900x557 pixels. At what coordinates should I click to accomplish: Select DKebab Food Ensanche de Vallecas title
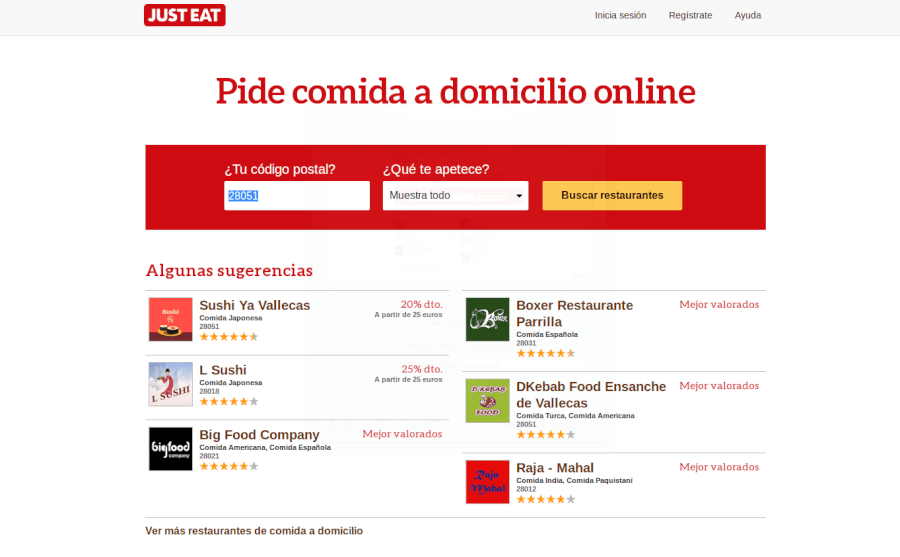[x=591, y=395]
